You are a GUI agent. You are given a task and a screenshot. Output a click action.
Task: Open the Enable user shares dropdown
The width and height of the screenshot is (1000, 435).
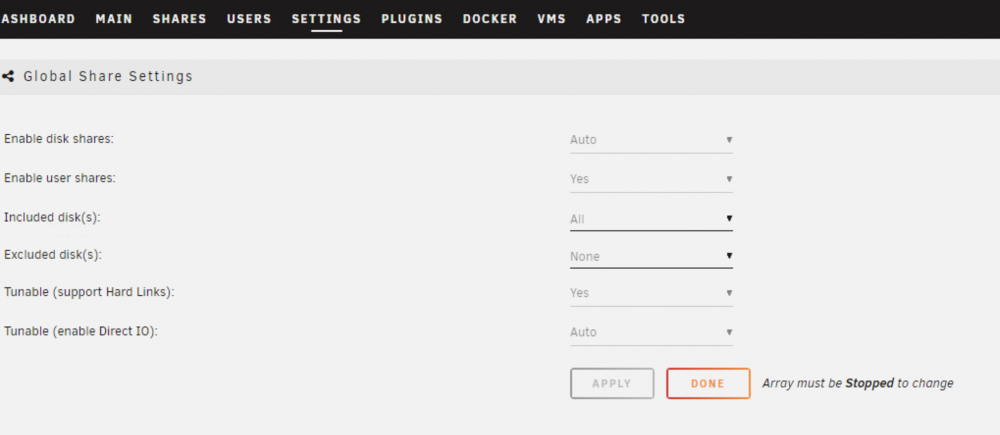tap(651, 179)
